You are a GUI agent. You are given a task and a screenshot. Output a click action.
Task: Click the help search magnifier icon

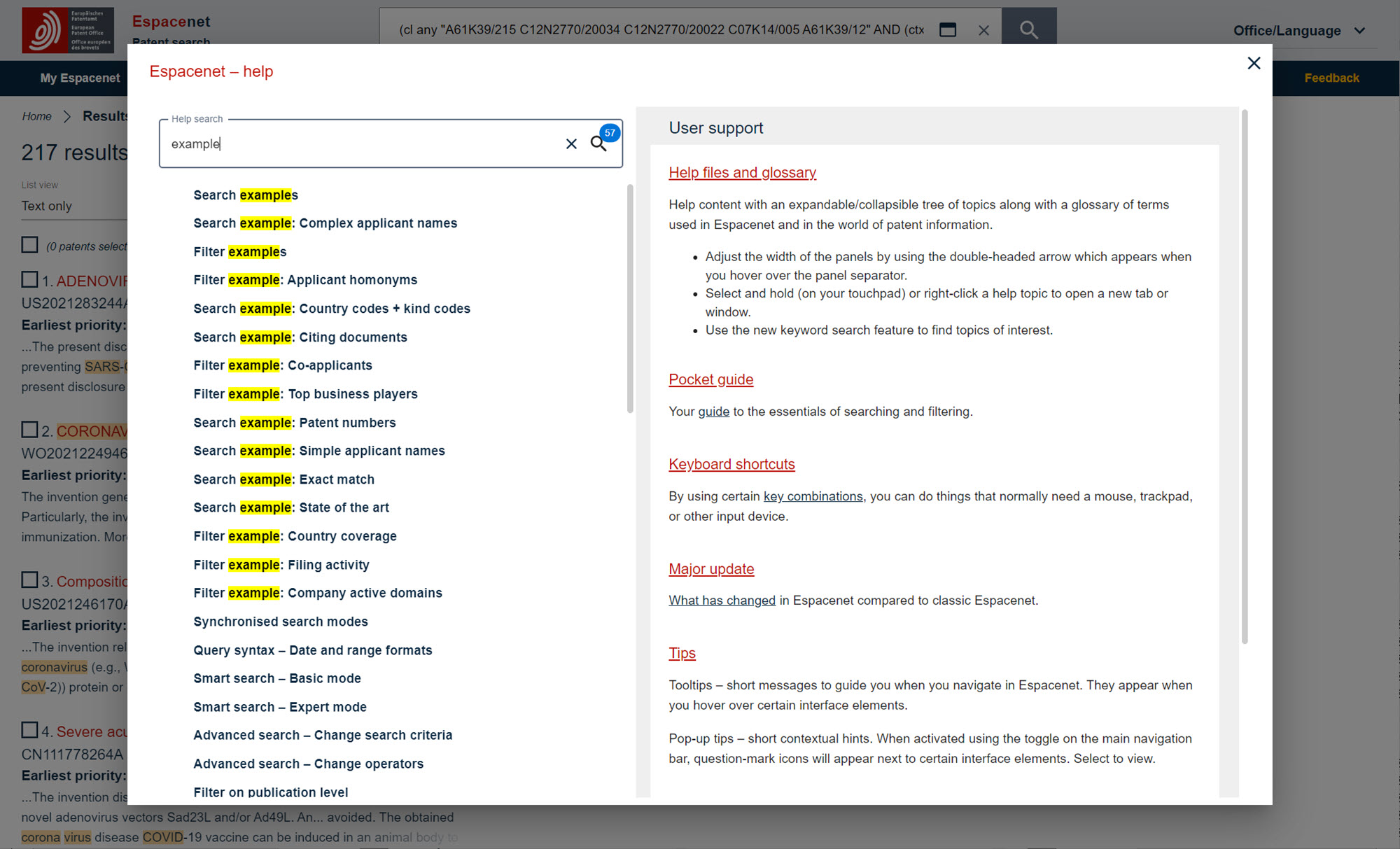pyautogui.click(x=598, y=143)
